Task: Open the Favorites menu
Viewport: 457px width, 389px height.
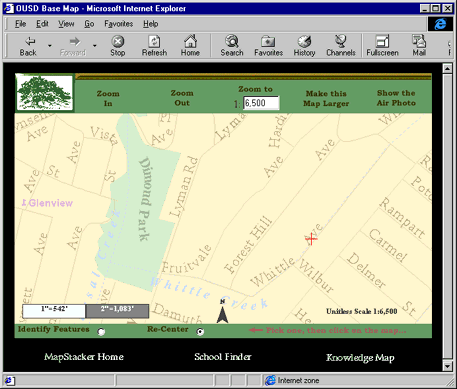Action: click(119, 24)
